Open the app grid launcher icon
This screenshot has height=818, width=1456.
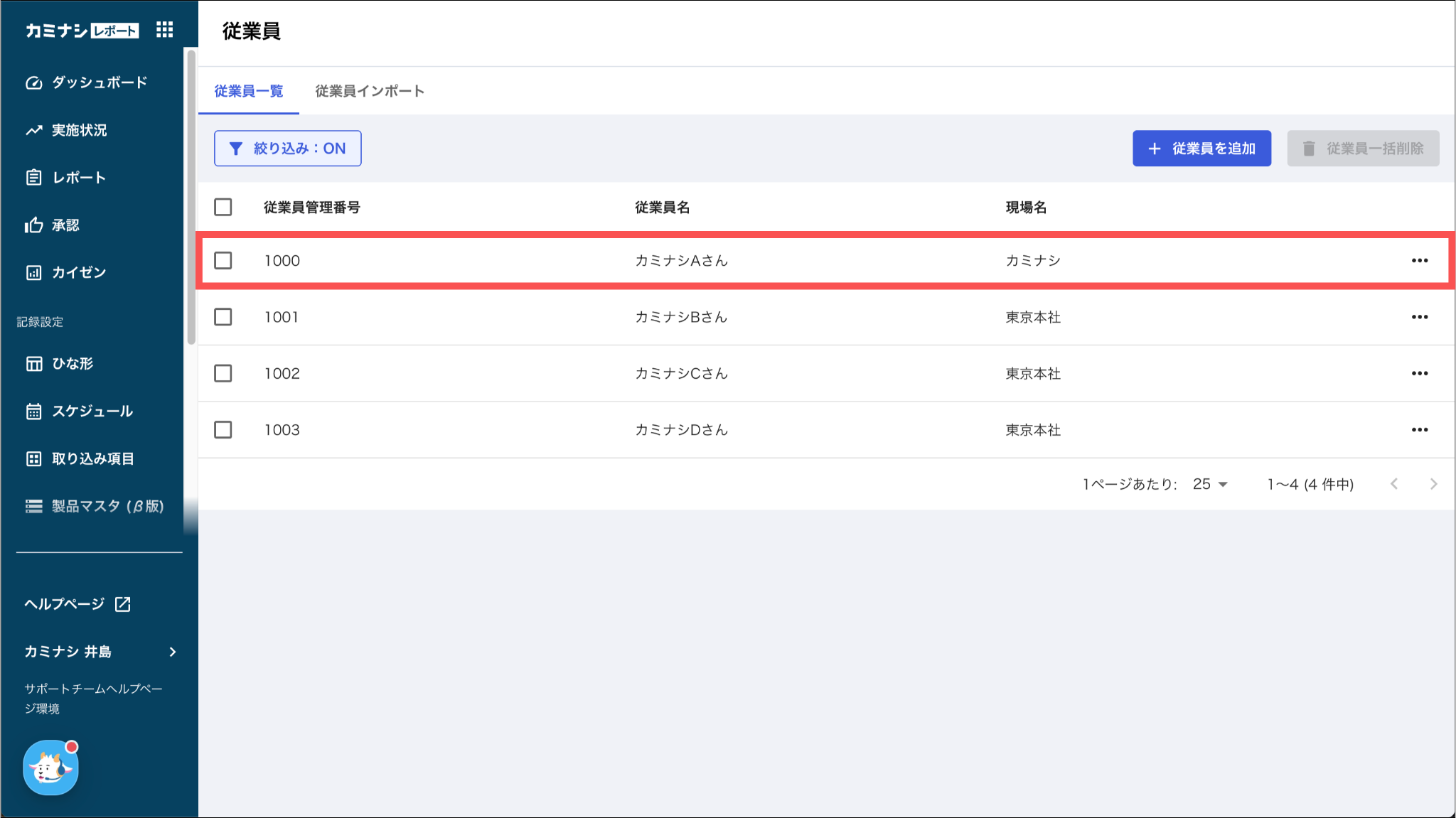[x=164, y=30]
